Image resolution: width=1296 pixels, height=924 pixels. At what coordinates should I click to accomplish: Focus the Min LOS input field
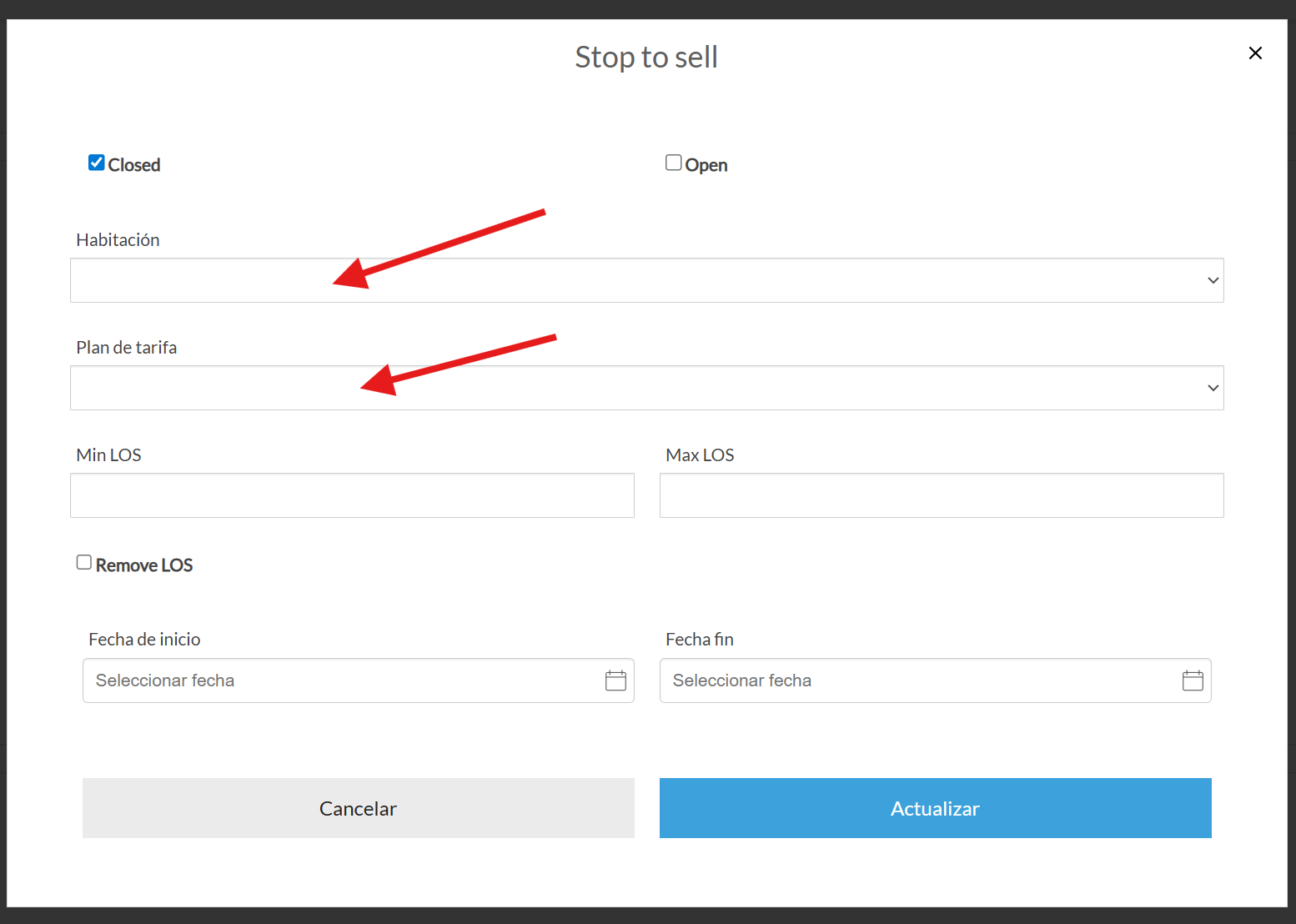point(352,495)
